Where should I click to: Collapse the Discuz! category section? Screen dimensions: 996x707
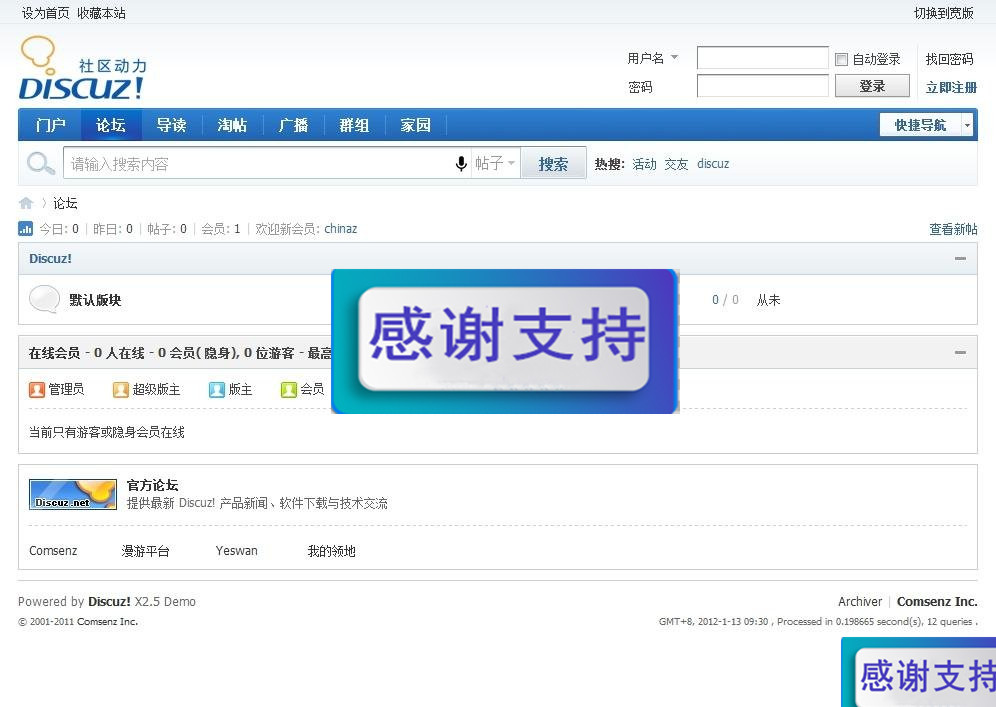(960, 259)
